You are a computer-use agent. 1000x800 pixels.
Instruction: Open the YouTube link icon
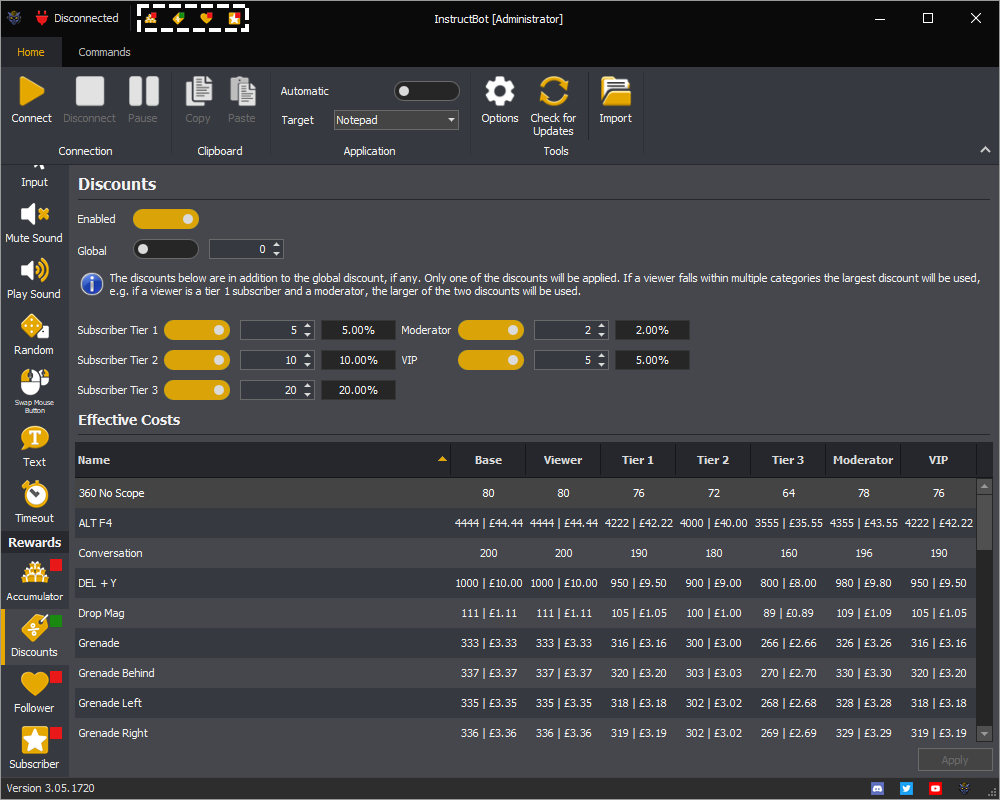[935, 789]
